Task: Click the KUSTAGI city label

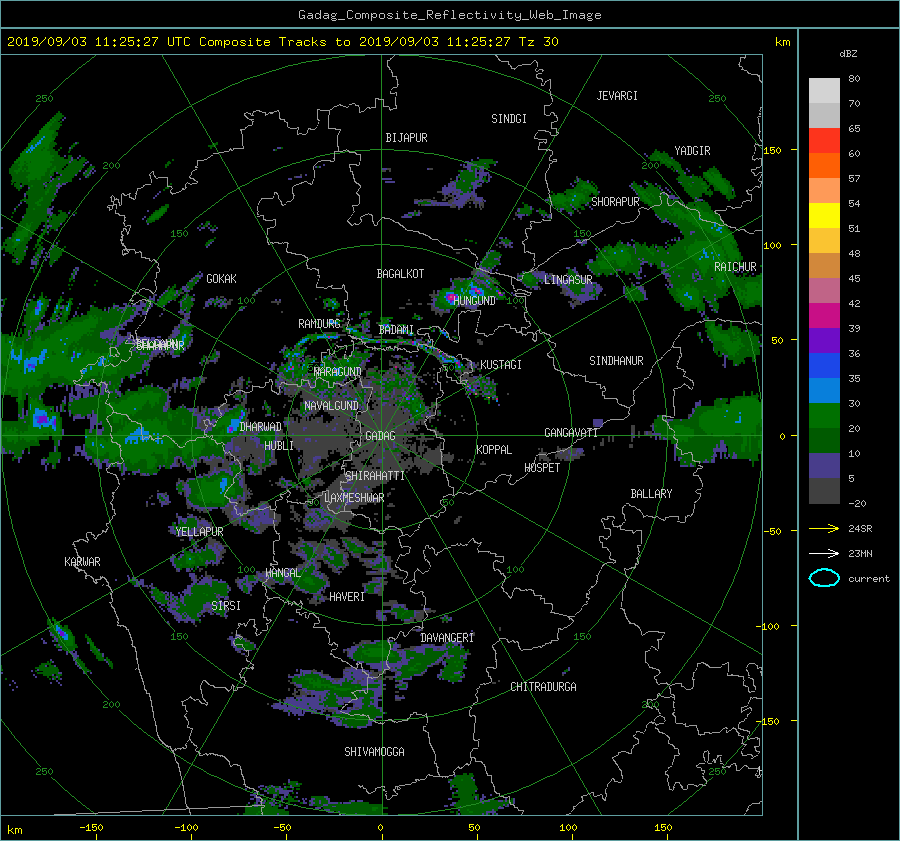Action: point(501,365)
